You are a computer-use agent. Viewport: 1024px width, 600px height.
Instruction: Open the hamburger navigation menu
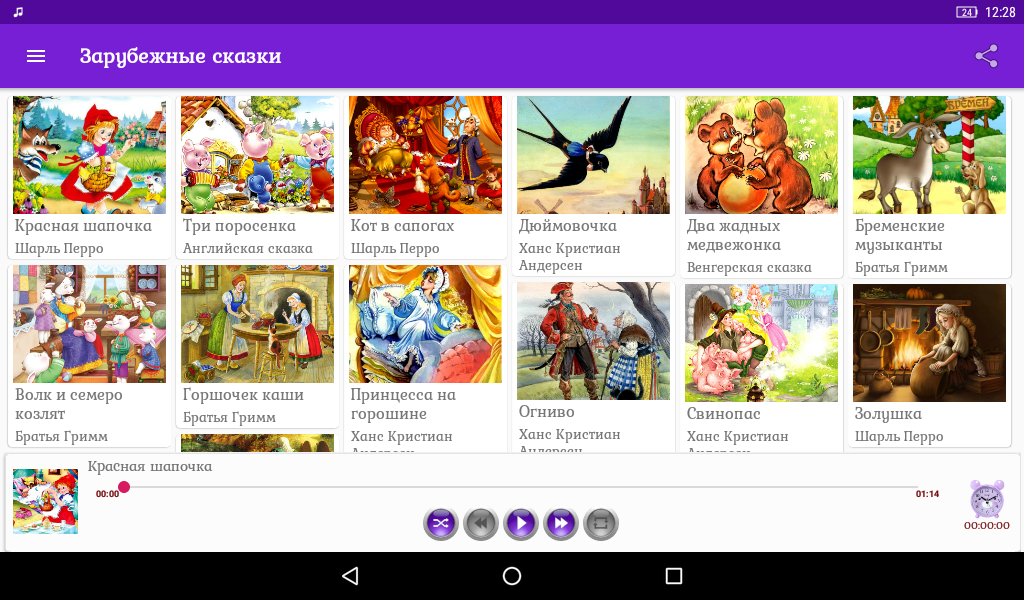pyautogui.click(x=36, y=56)
